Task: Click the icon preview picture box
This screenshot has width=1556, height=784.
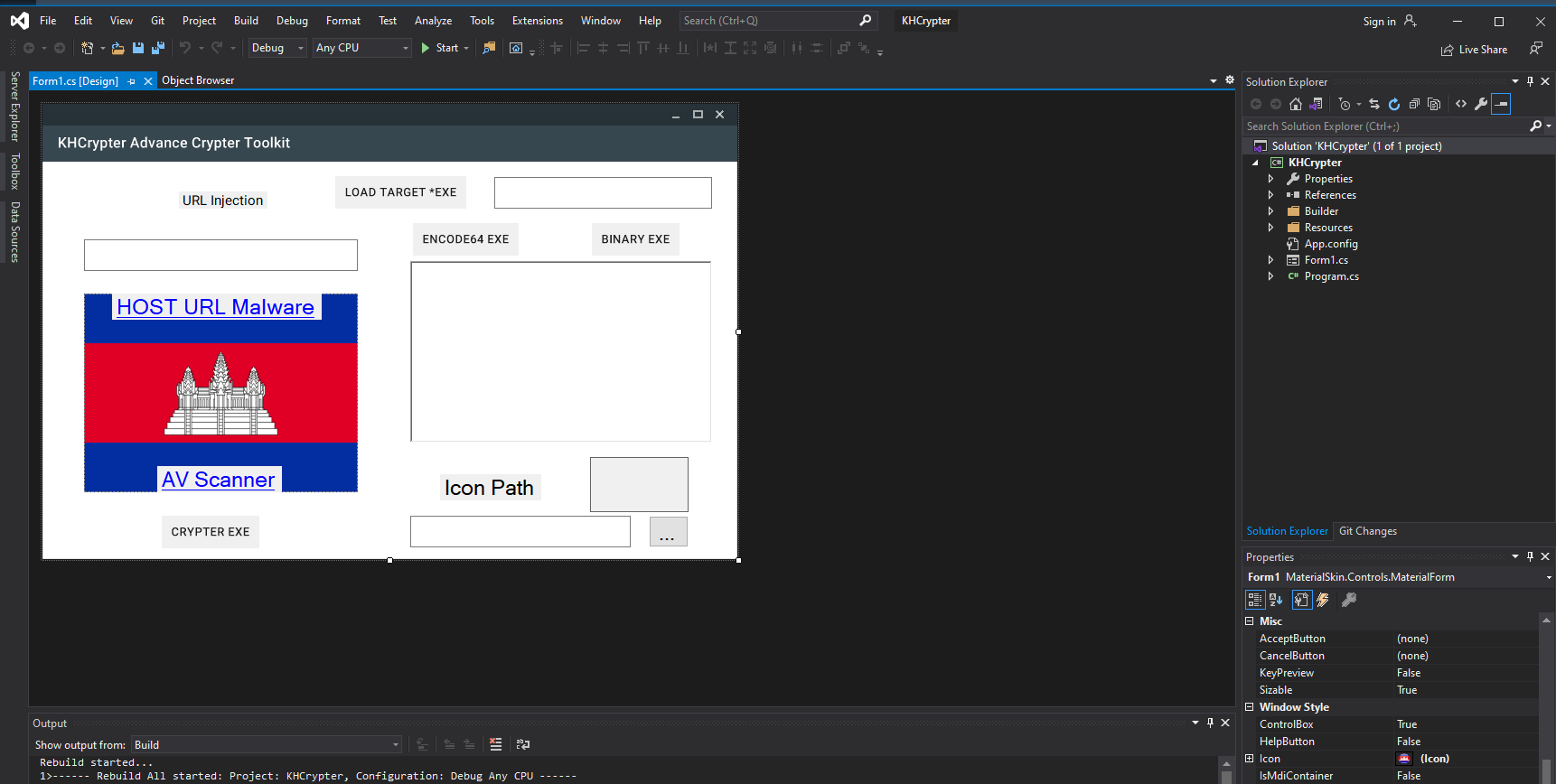Action: (639, 484)
